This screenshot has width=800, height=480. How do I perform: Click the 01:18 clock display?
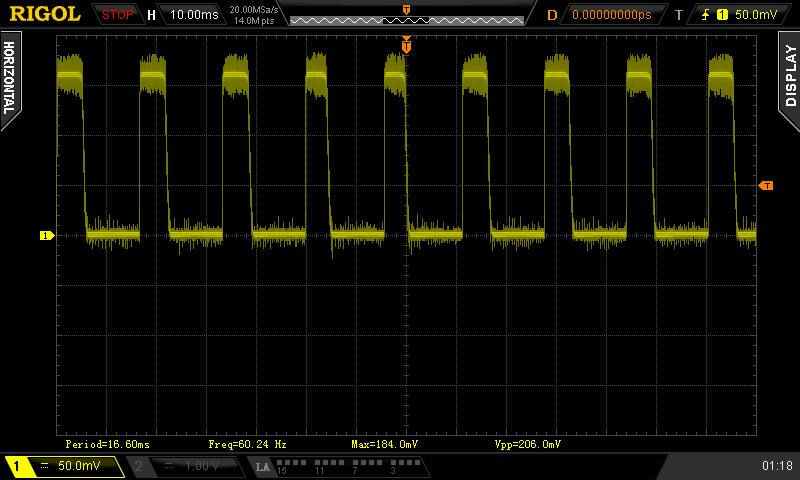coord(777,465)
